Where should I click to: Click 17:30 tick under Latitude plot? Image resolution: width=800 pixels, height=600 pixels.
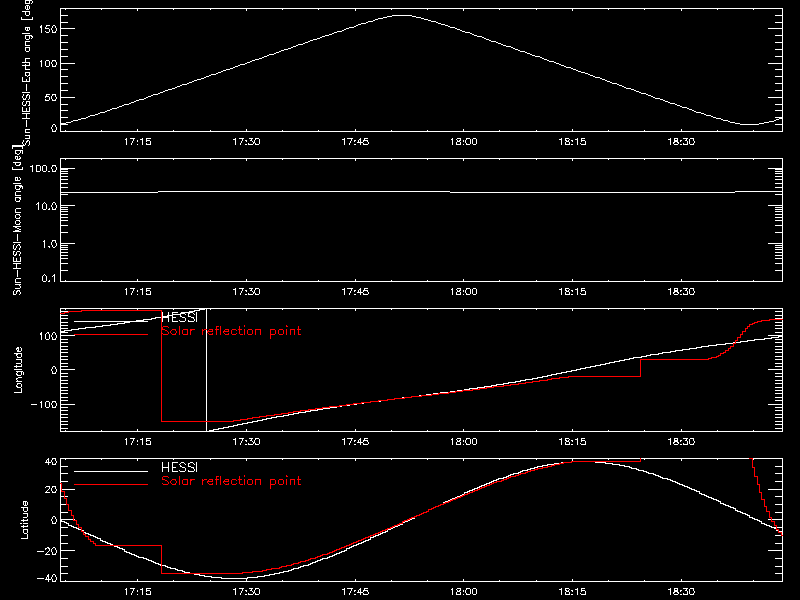pos(246,592)
